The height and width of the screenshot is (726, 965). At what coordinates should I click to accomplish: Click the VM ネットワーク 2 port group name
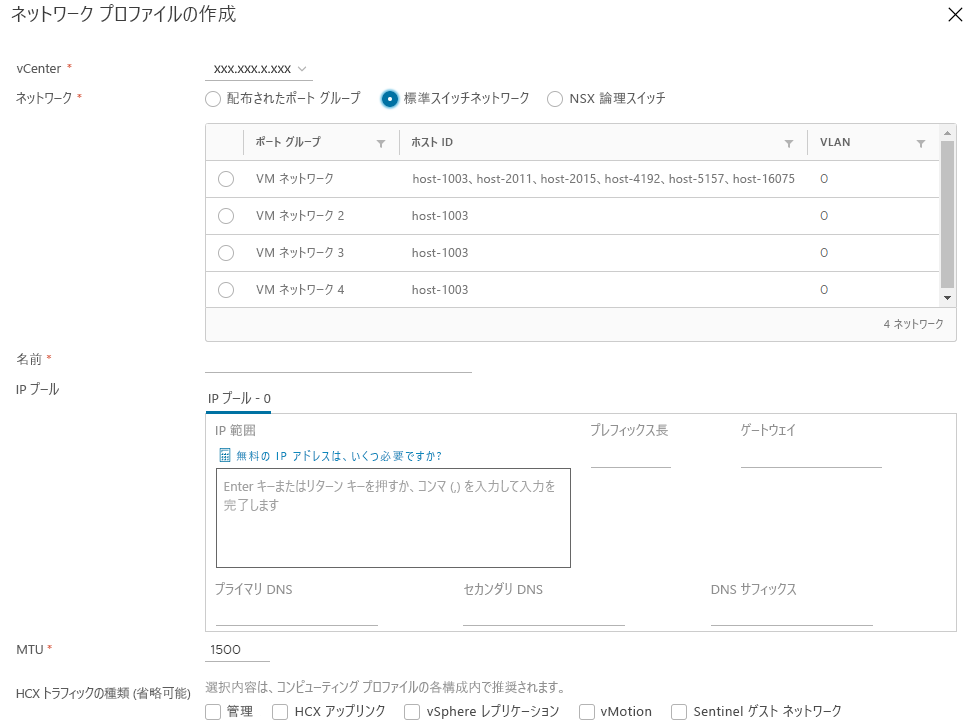pos(300,216)
